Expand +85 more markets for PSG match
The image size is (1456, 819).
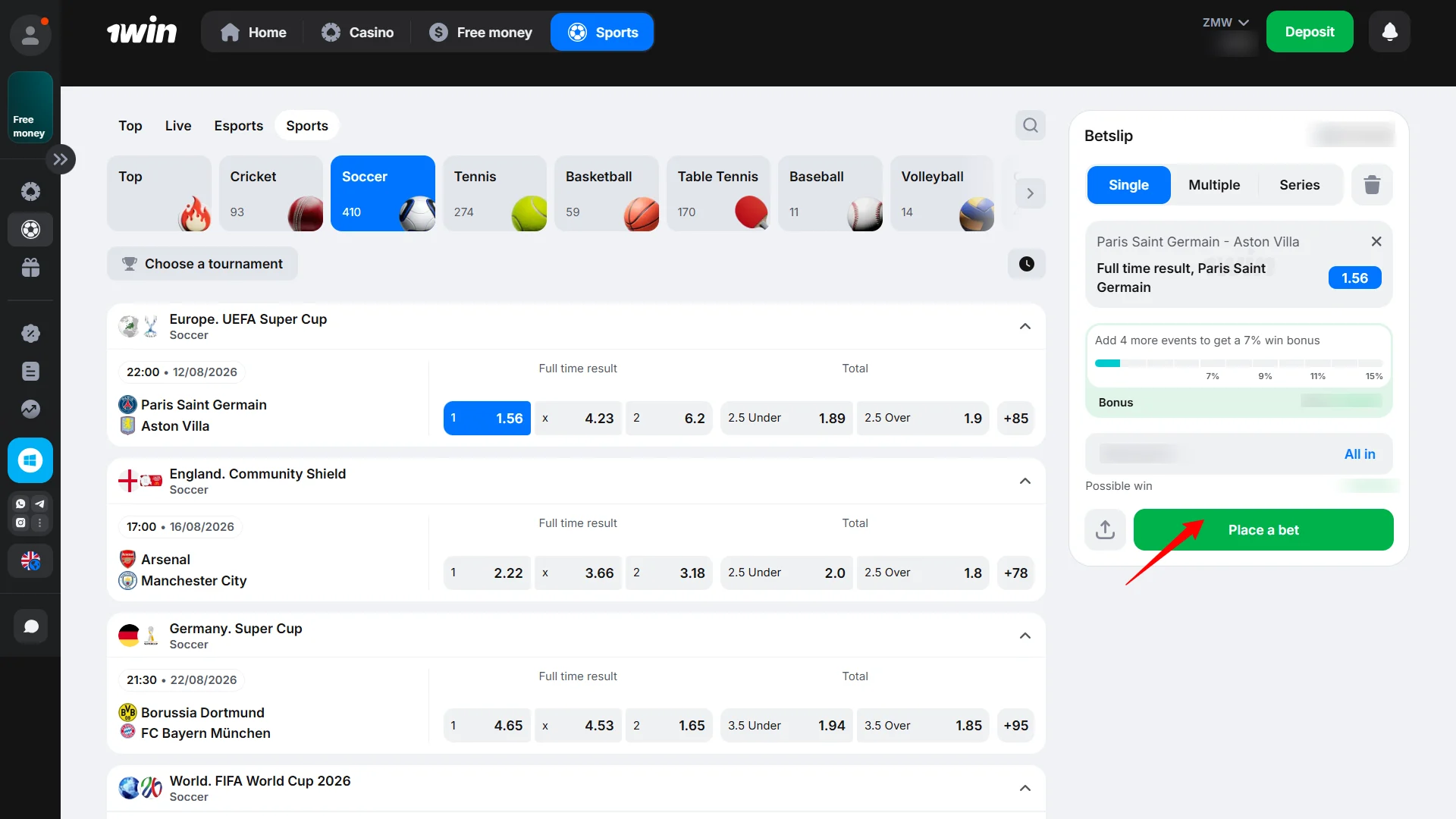[x=1015, y=418]
